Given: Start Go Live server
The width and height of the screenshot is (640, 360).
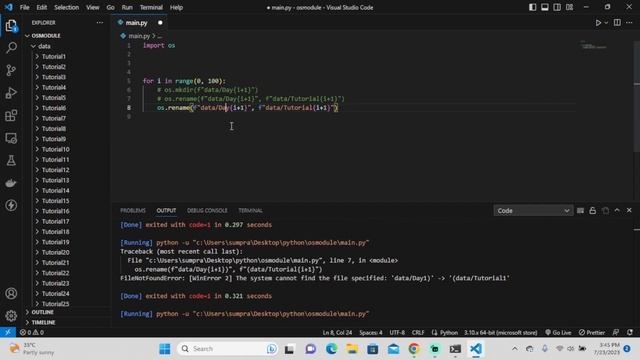Looking at the screenshot, I should (x=558, y=333).
